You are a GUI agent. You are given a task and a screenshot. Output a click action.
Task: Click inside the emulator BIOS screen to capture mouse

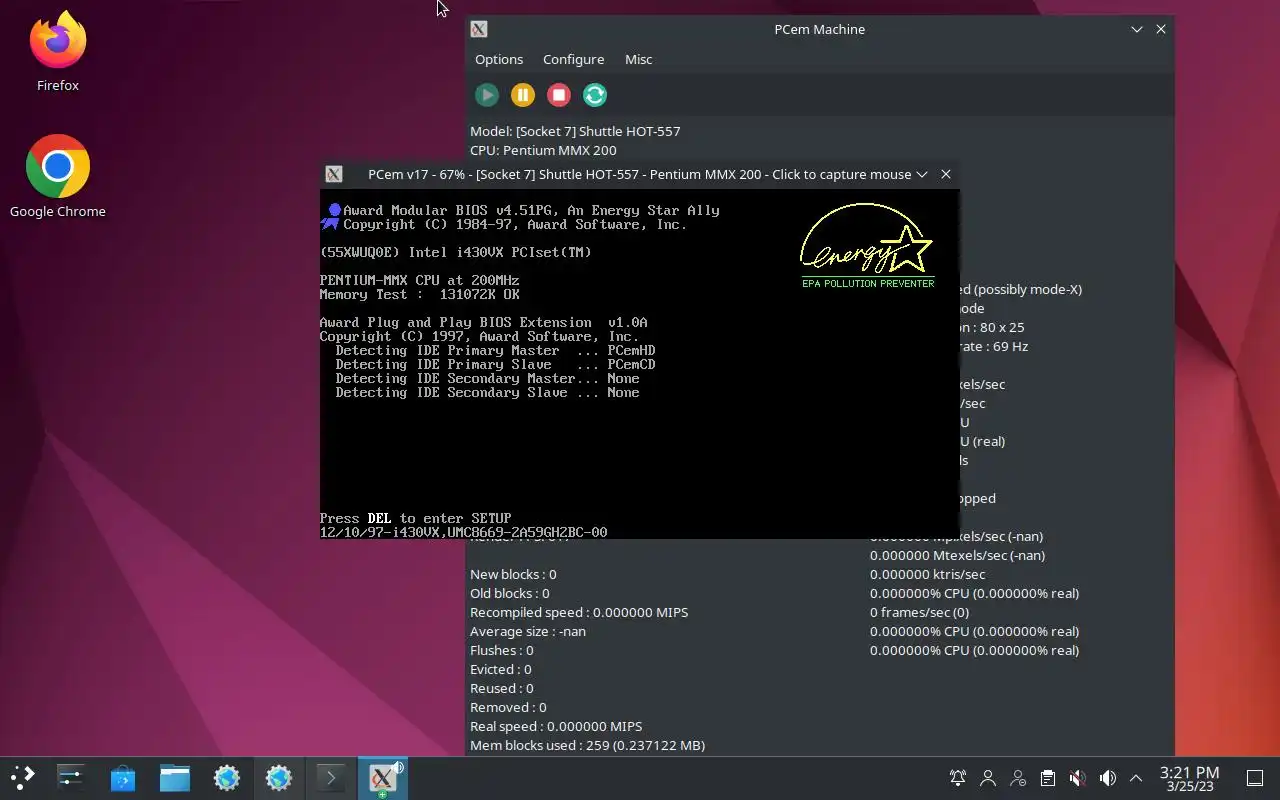coord(639,364)
